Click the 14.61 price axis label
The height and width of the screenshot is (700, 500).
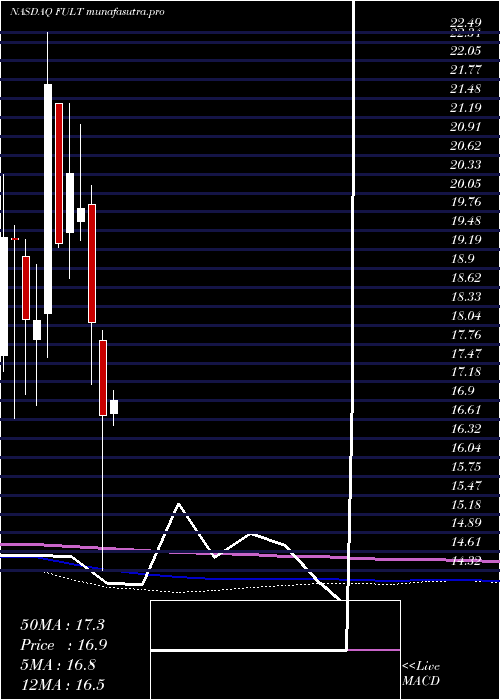pos(466,542)
